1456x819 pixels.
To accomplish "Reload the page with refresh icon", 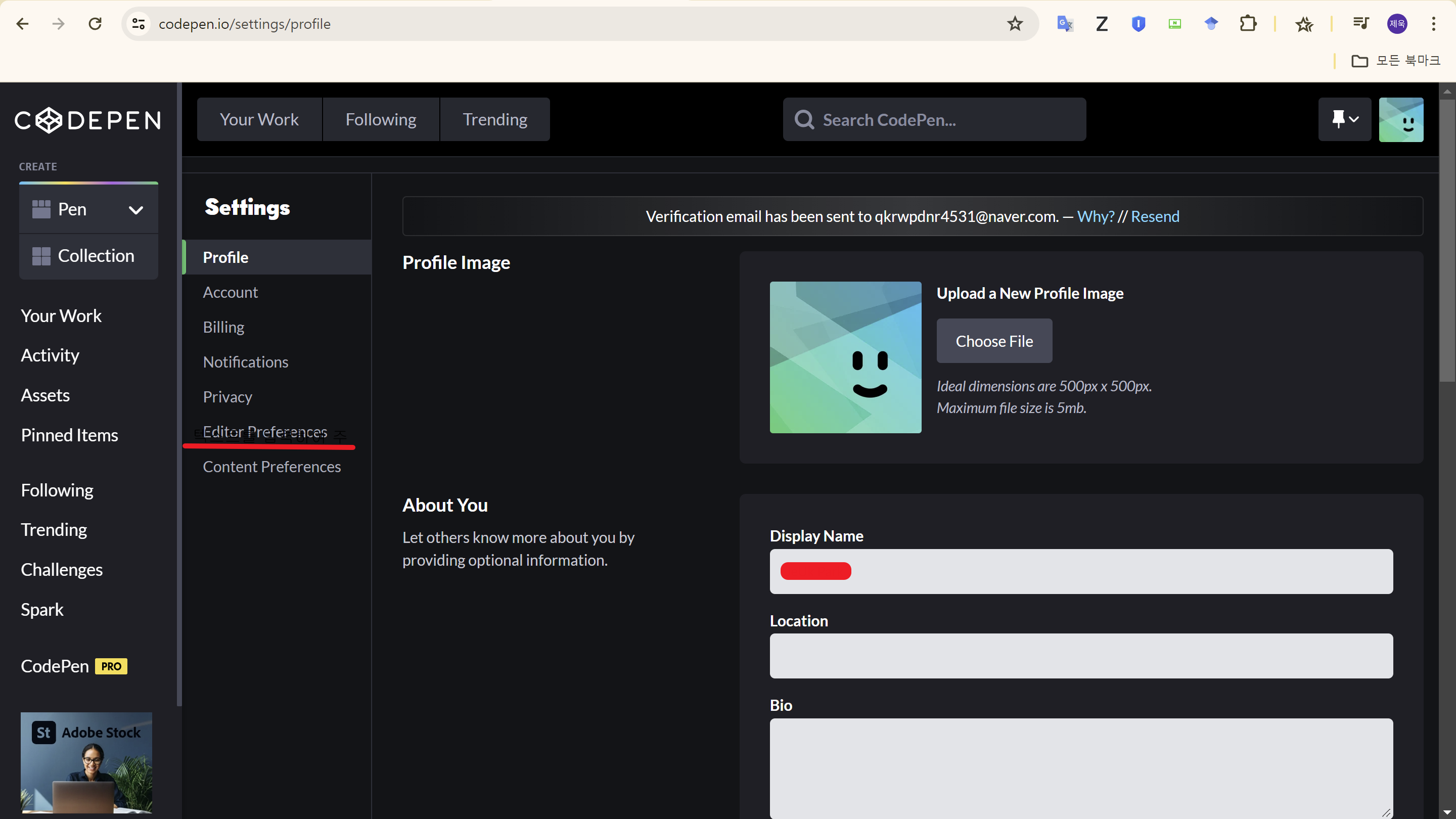I will point(95,24).
